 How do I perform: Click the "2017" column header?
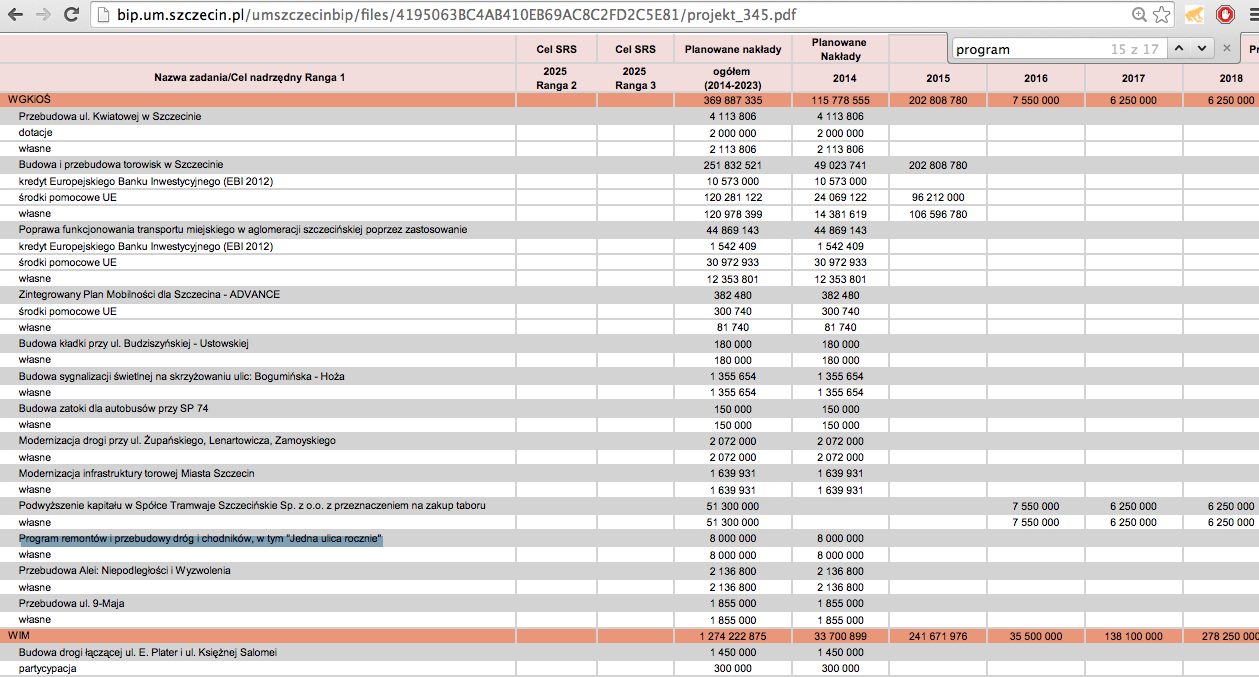coord(1133,78)
